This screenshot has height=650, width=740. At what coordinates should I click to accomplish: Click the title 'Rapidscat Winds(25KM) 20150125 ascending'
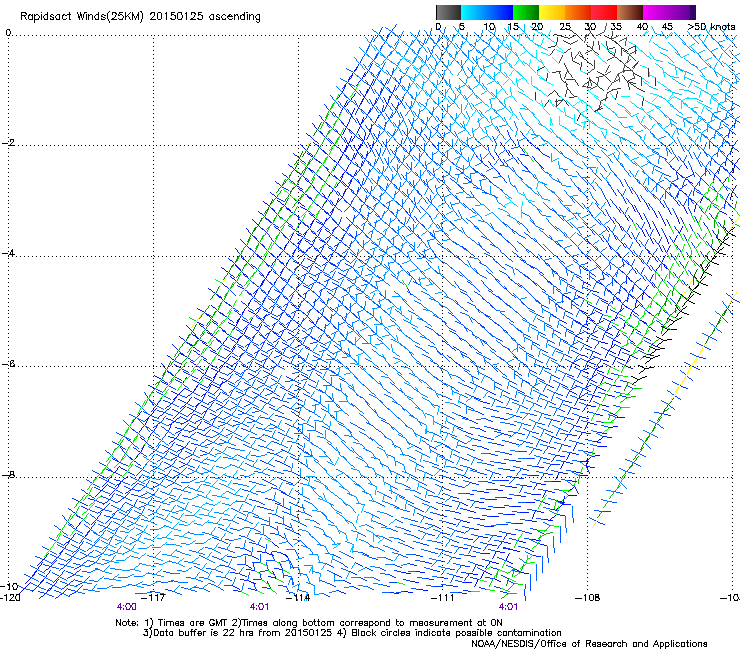point(140,16)
